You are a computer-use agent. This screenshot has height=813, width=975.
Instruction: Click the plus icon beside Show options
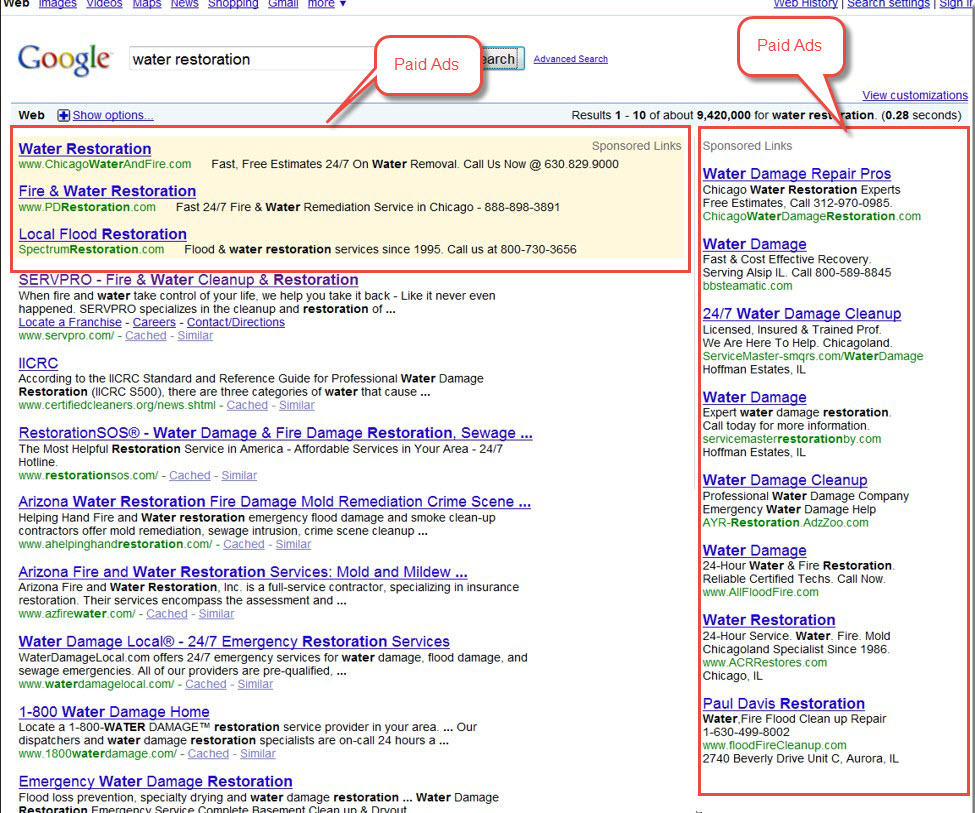(63, 115)
